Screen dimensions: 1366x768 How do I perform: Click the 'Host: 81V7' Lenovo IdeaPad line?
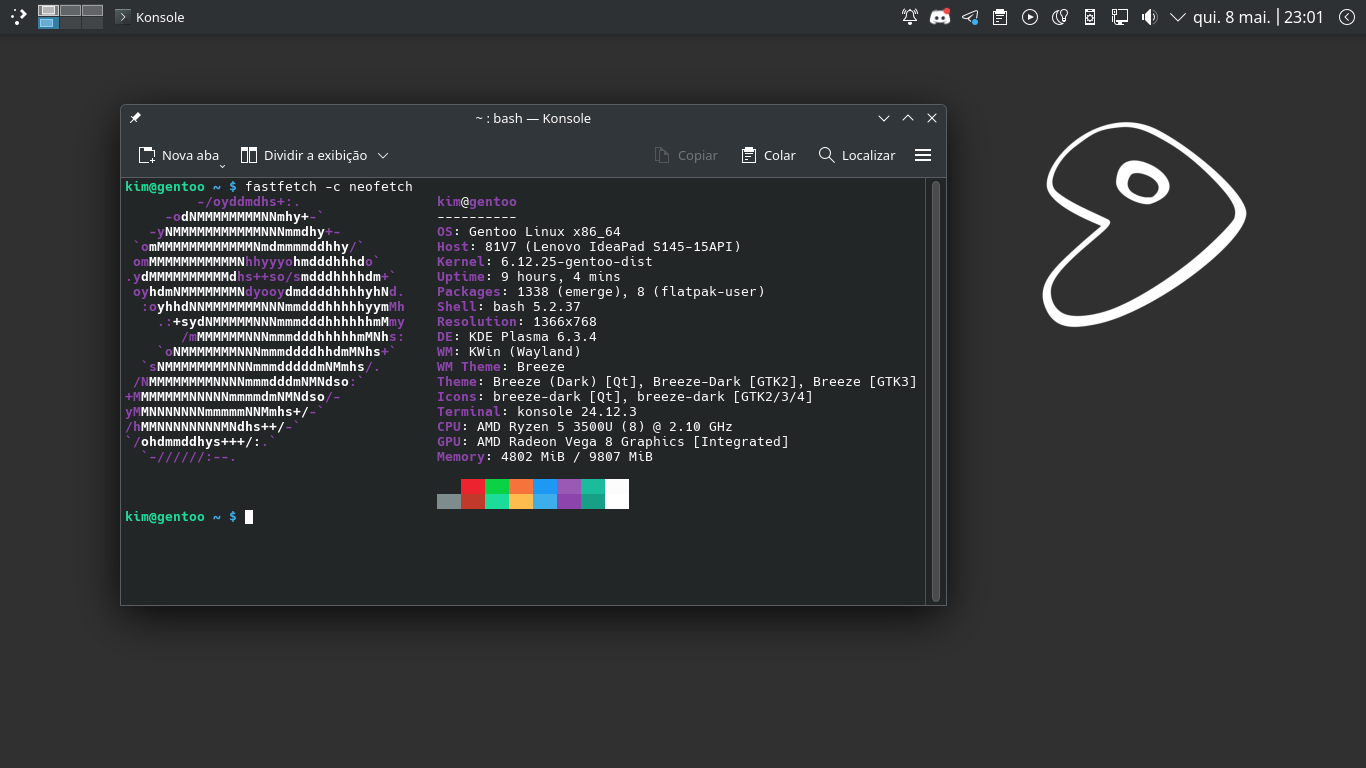click(589, 247)
